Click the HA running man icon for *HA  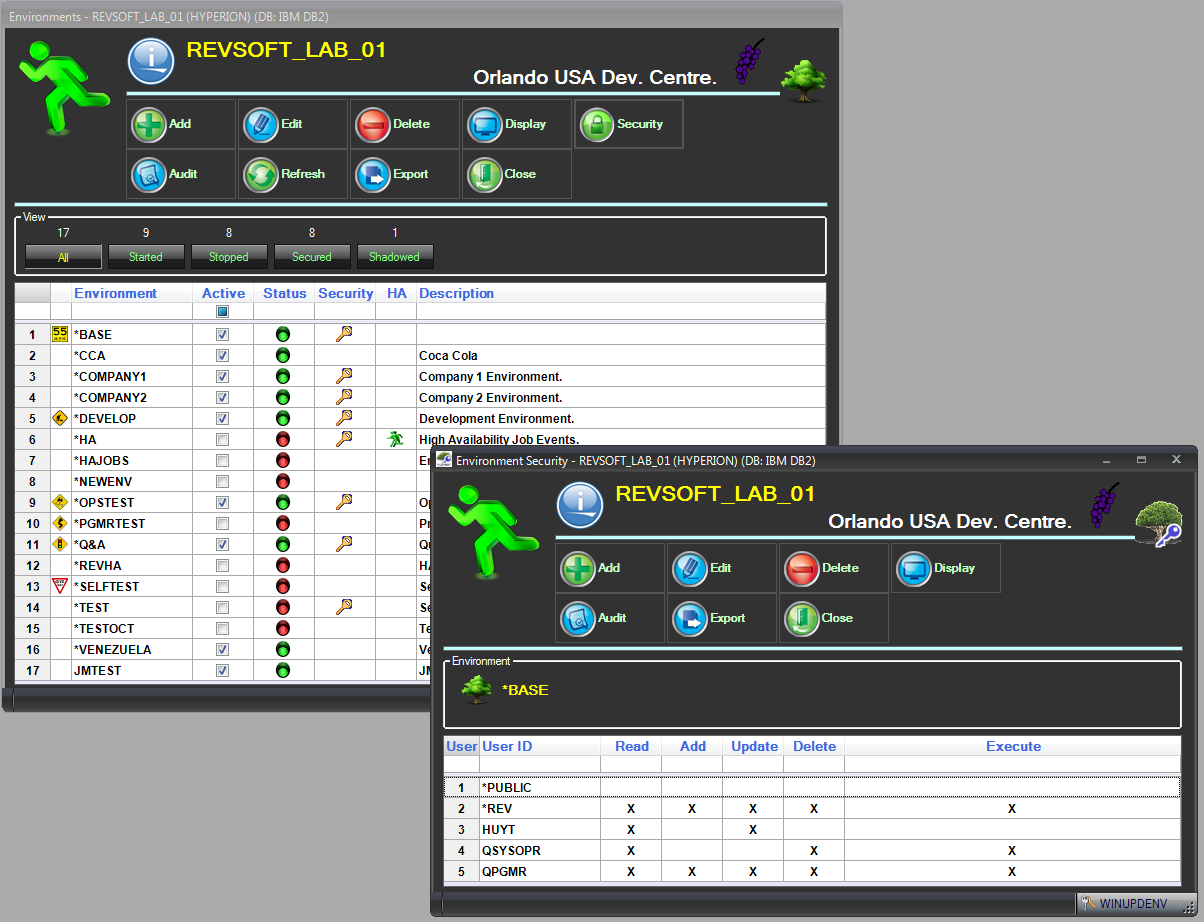coord(396,439)
